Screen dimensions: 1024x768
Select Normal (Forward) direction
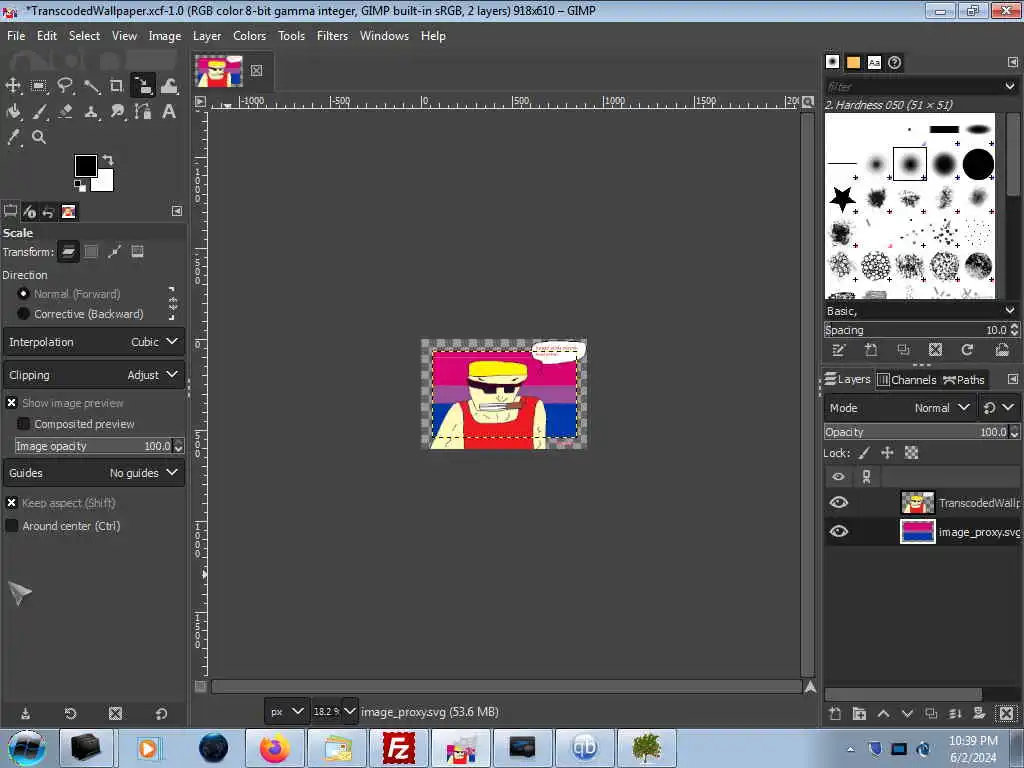(24, 294)
